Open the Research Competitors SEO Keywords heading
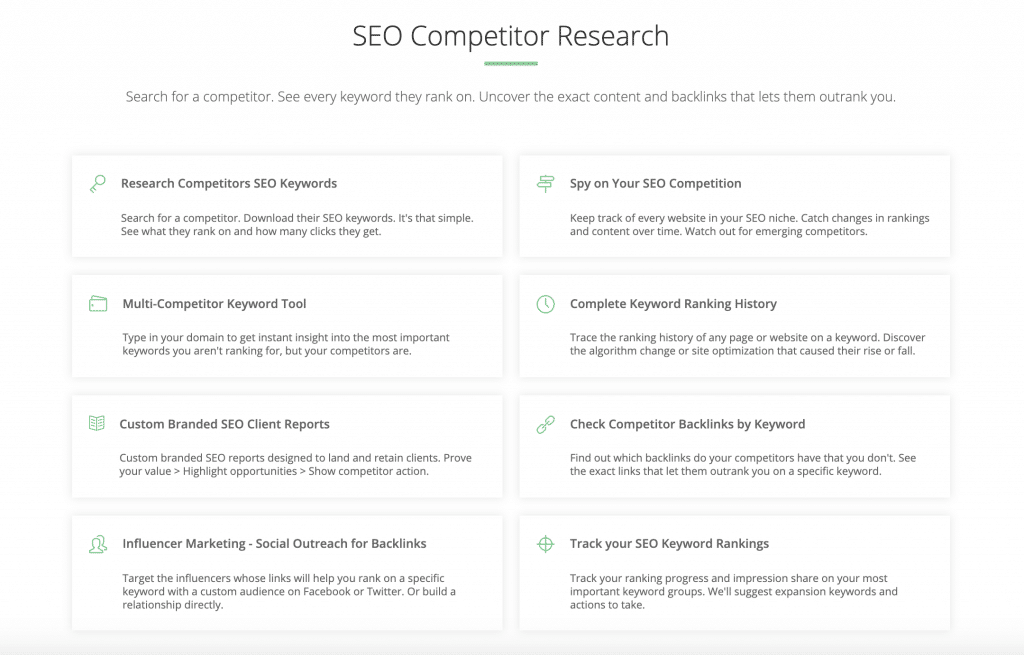Viewport: 1024px width, 655px height. point(229,184)
